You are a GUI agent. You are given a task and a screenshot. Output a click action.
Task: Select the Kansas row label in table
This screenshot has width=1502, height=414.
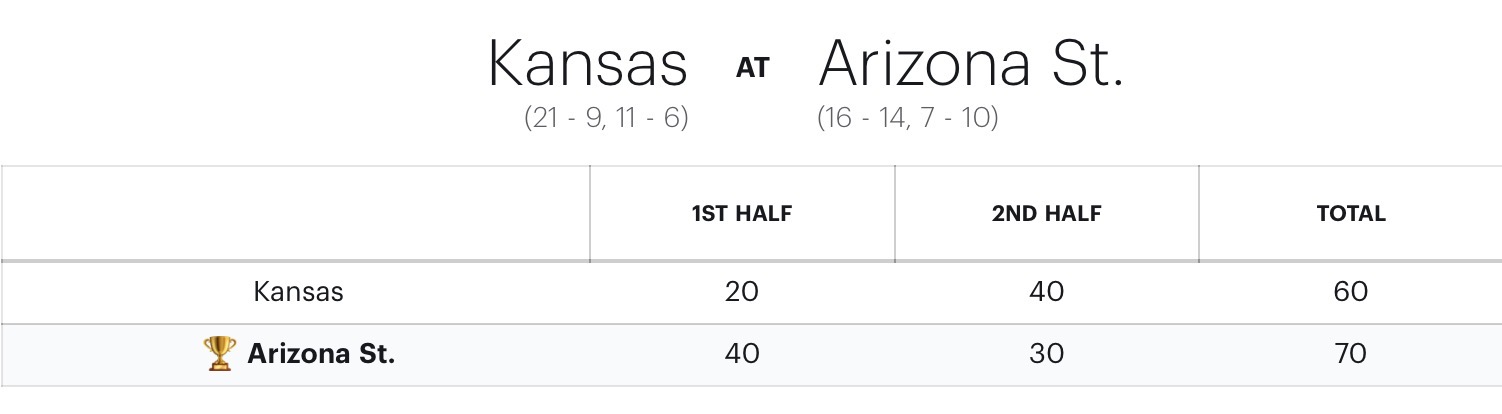[x=298, y=292]
